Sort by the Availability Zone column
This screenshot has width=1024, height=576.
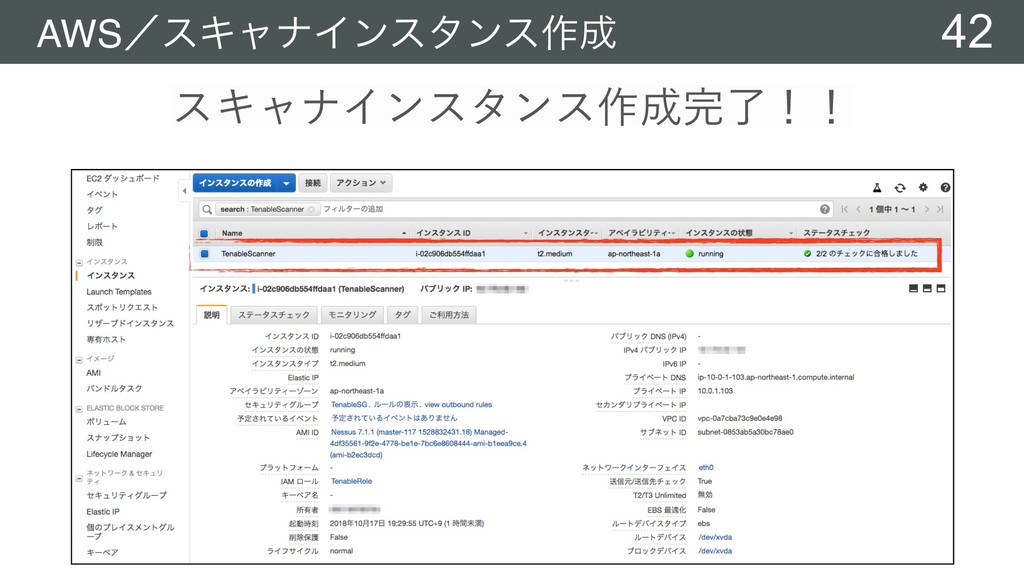pyautogui.click(x=641, y=233)
